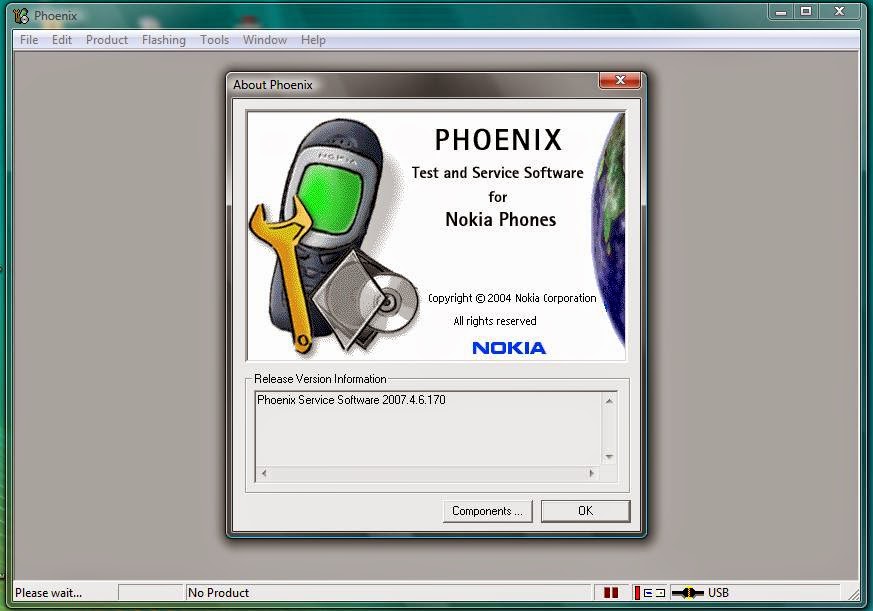The height and width of the screenshot is (611, 873).
Task: Open the Edit menu
Action: click(x=62, y=40)
